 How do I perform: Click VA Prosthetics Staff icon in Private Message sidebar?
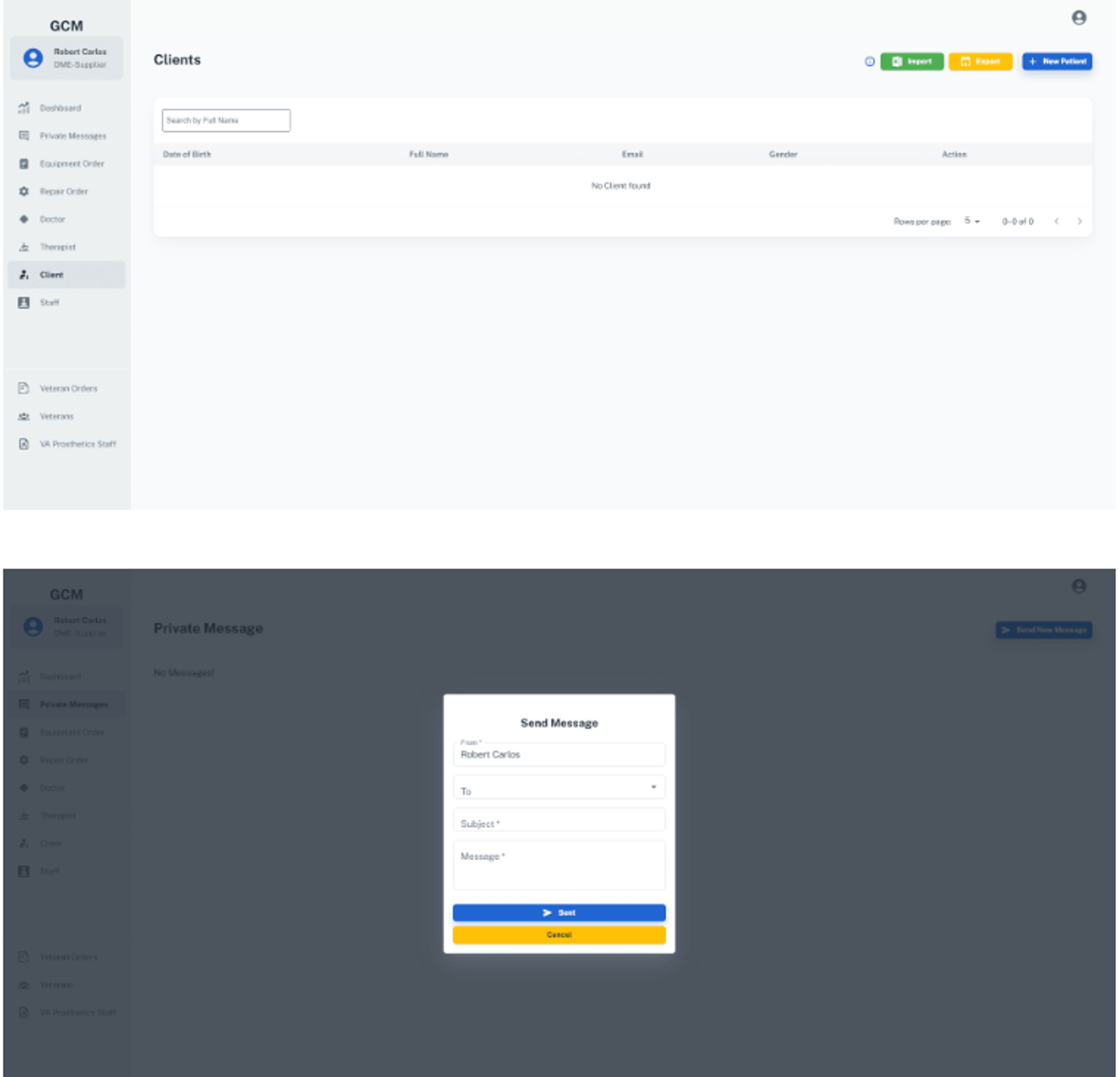pyautogui.click(x=23, y=1013)
